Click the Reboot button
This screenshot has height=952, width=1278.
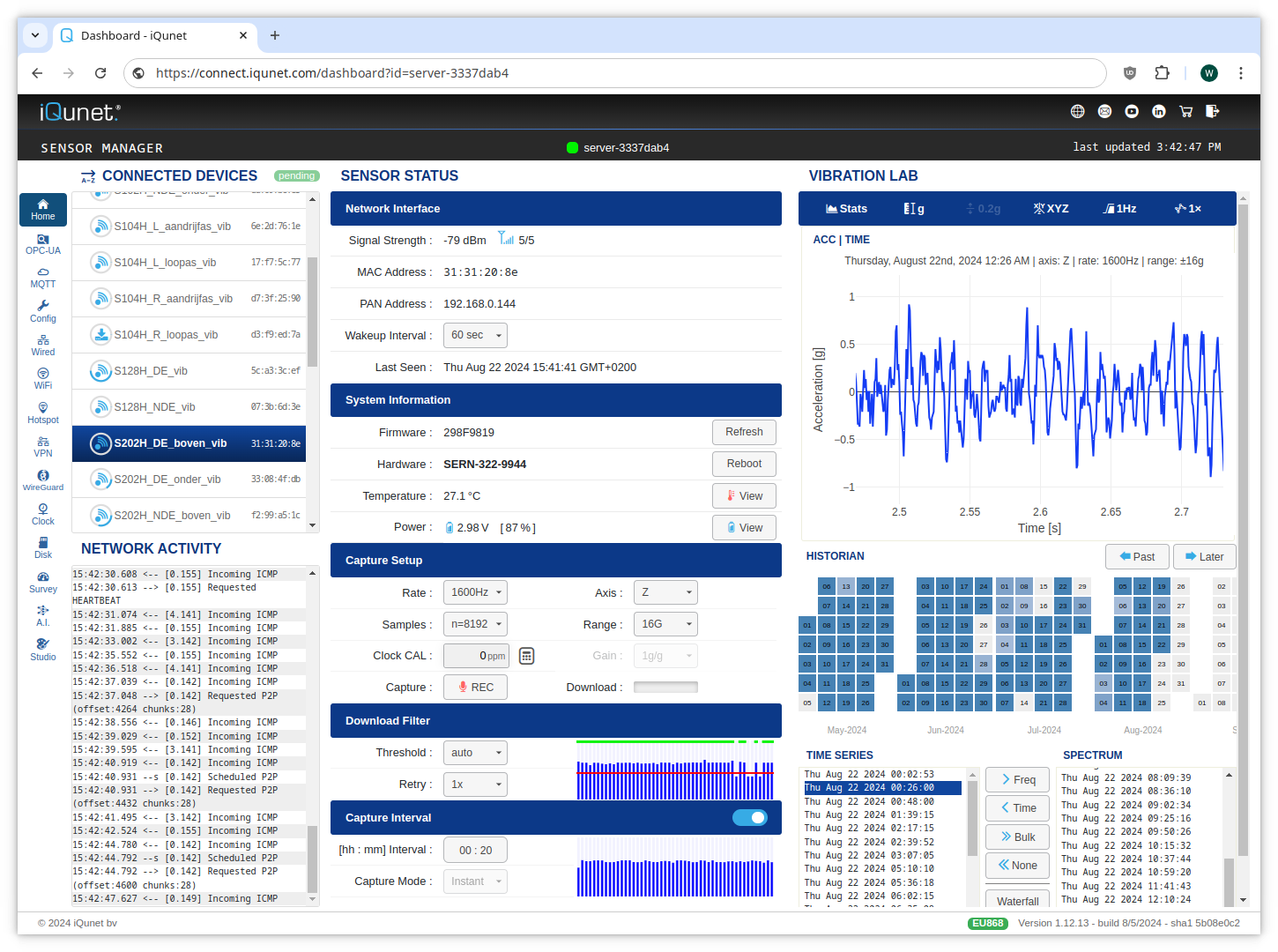[744, 464]
